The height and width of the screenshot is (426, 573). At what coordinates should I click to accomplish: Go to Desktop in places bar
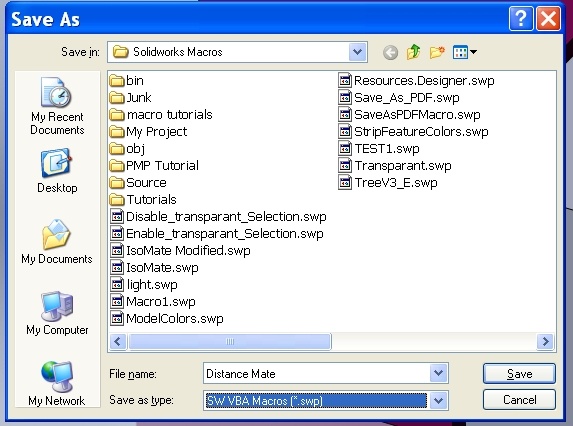57,171
